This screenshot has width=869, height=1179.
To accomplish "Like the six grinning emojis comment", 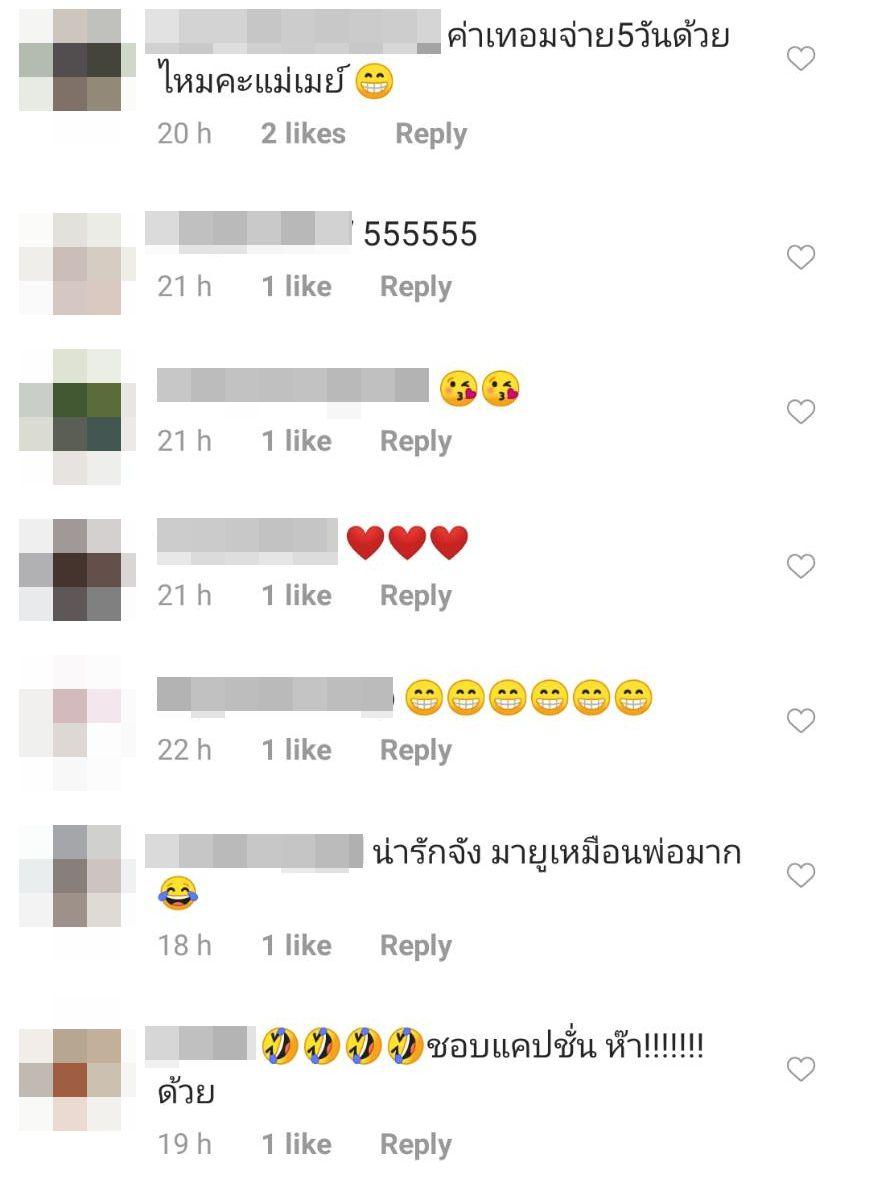I will 801,720.
